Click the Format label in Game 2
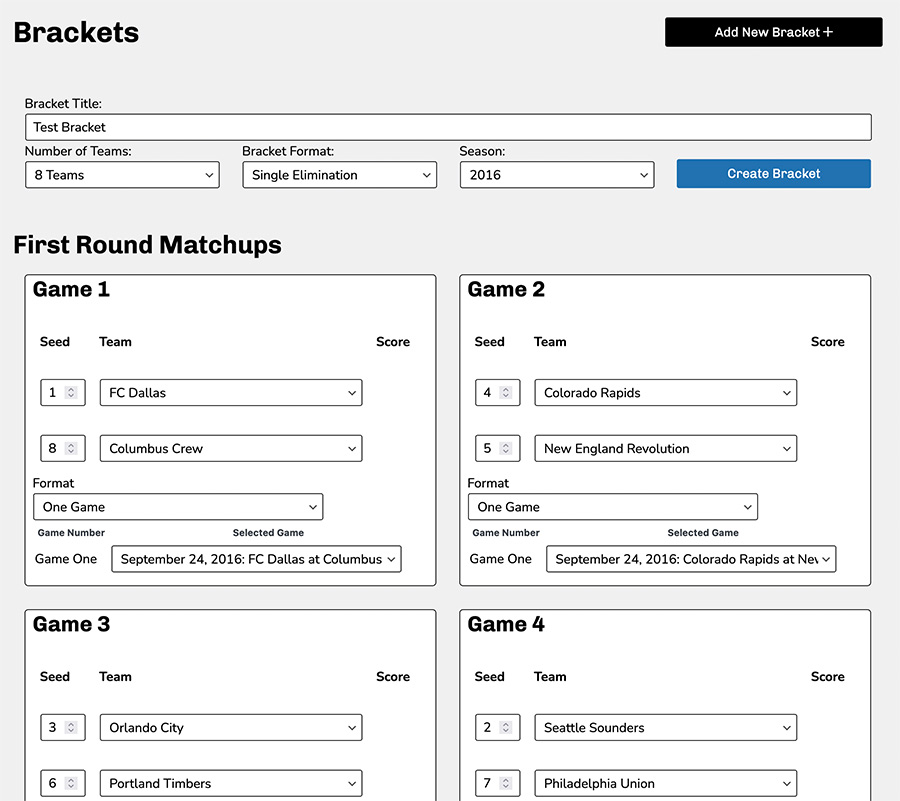Image resolution: width=900 pixels, height=801 pixels. (488, 483)
